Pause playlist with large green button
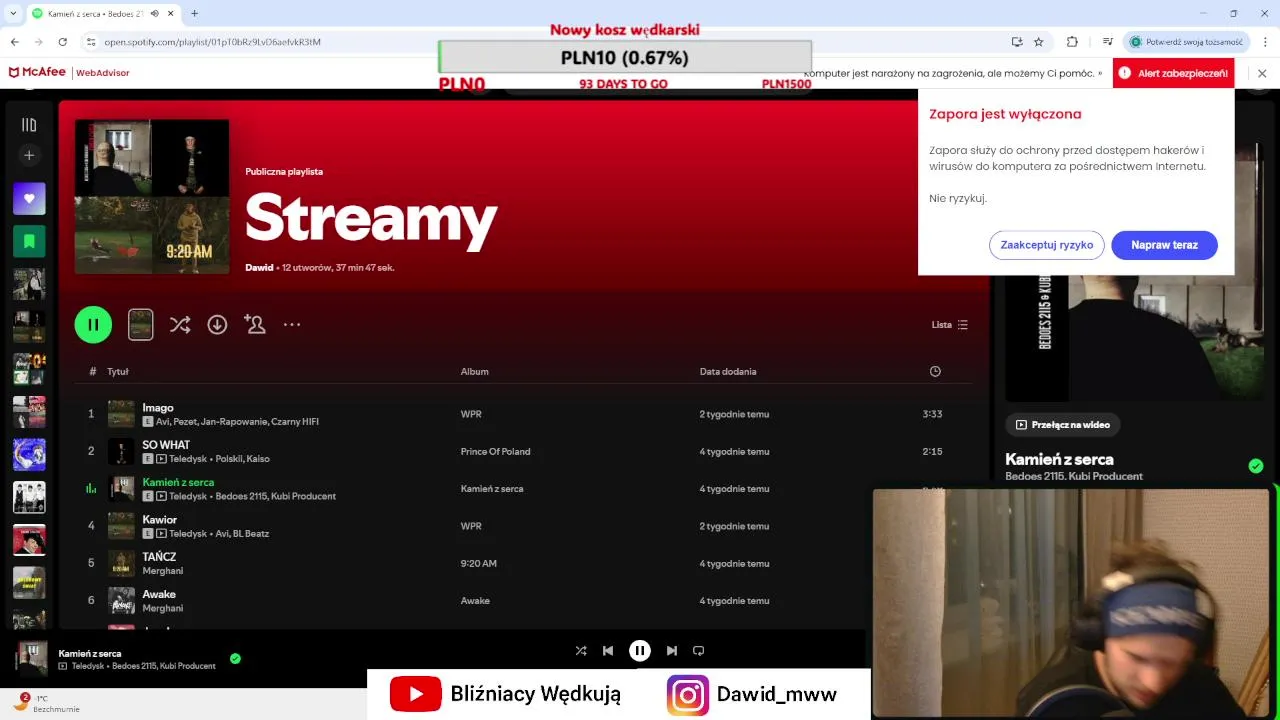The height and width of the screenshot is (720, 1280). 93,324
